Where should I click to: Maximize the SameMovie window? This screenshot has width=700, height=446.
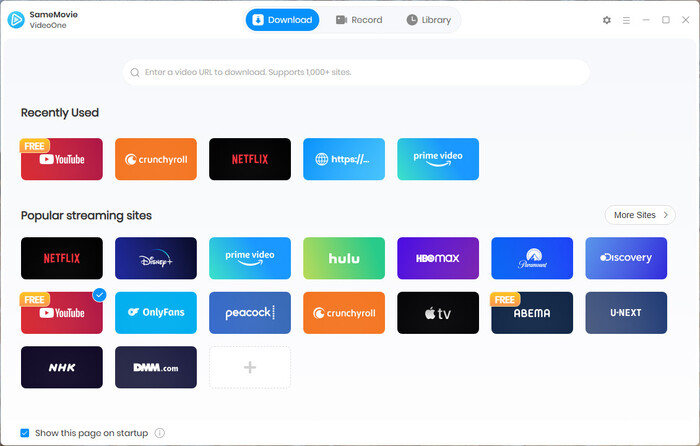pos(666,20)
